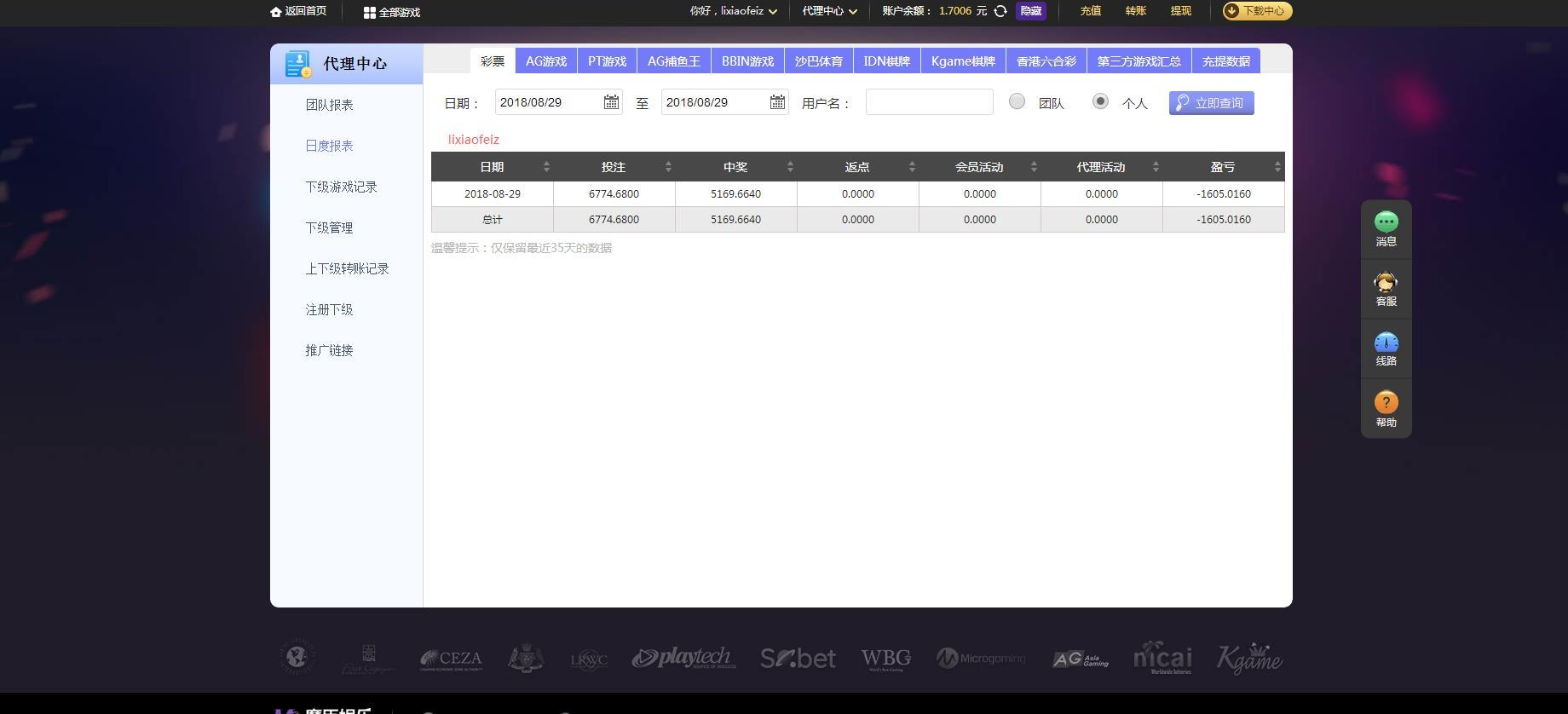Click the WBG partner logo

click(x=886, y=659)
